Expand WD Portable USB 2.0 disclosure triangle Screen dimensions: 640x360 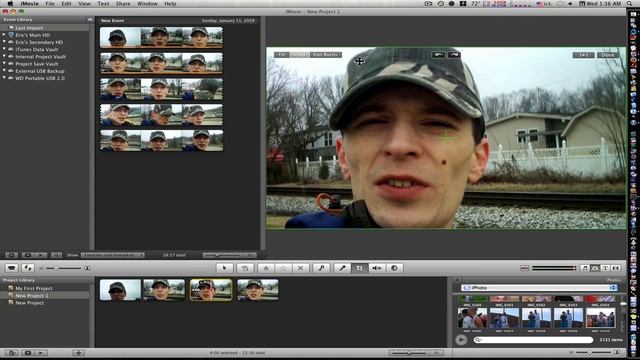(4, 78)
